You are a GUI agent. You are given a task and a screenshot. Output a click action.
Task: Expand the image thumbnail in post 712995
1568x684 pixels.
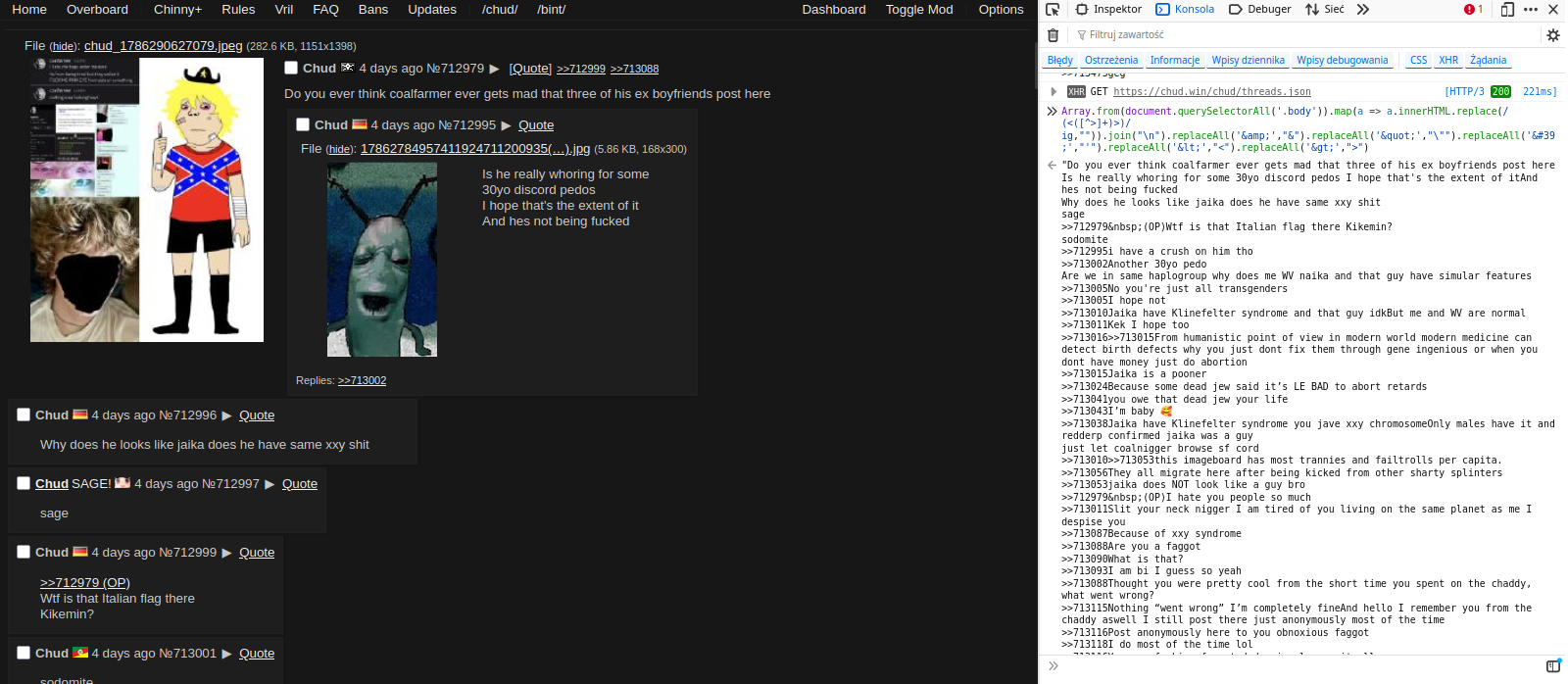pyautogui.click(x=382, y=260)
